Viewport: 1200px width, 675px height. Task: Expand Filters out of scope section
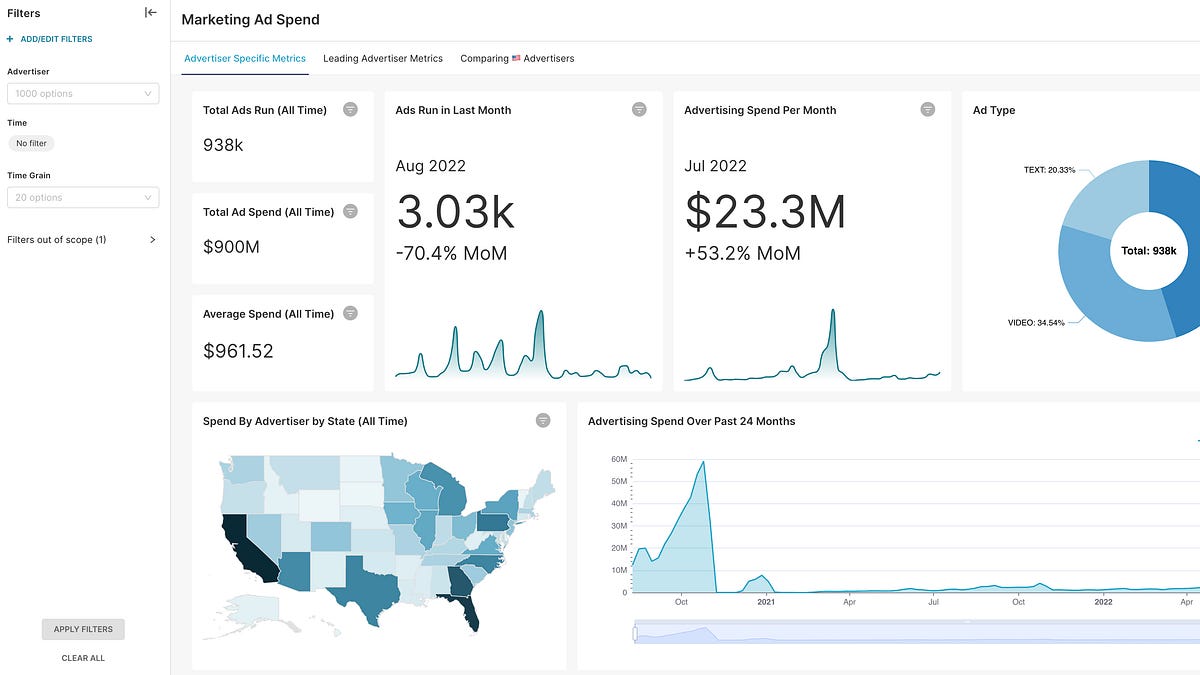coord(82,240)
